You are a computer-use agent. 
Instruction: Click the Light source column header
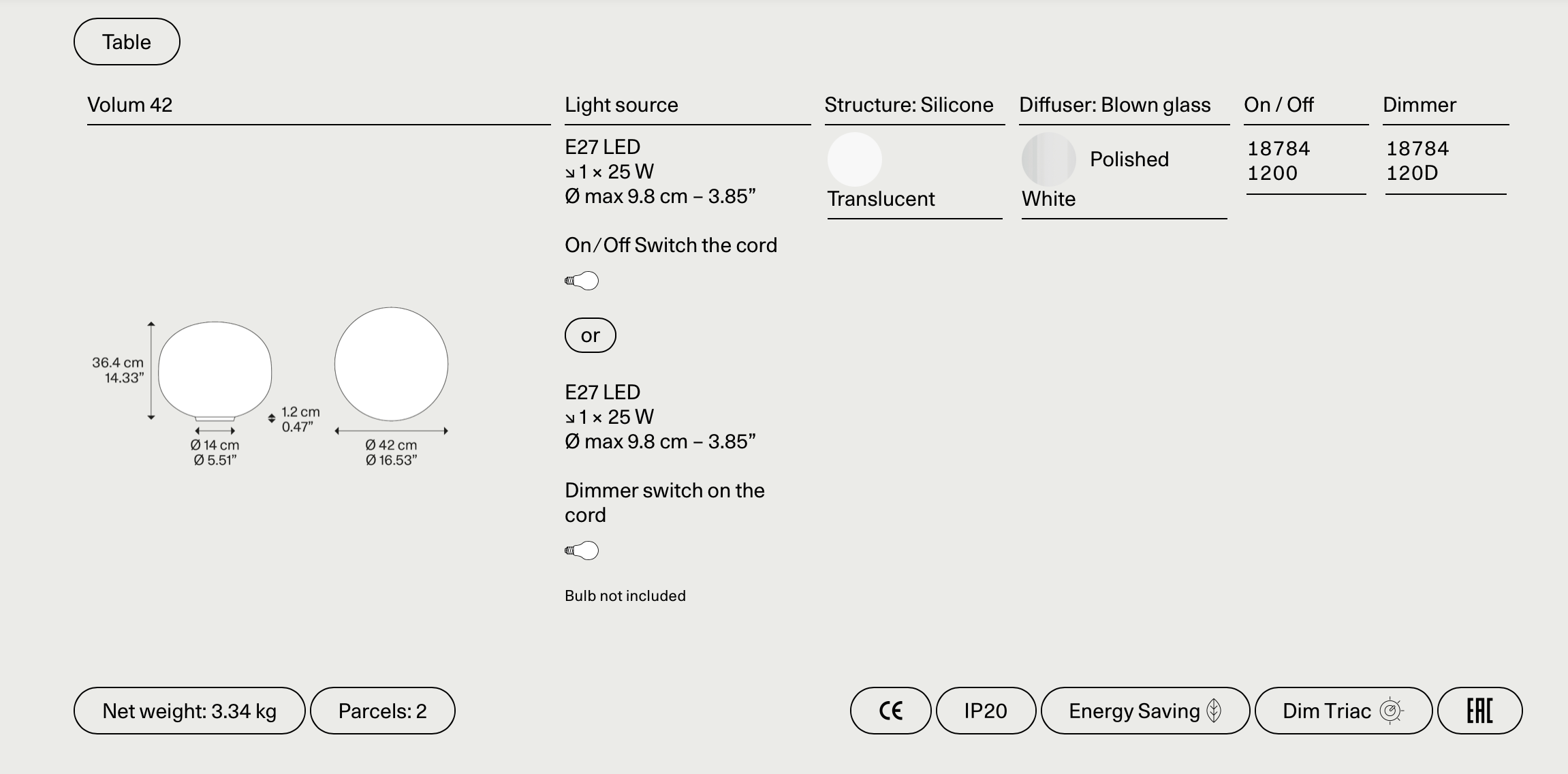621,105
